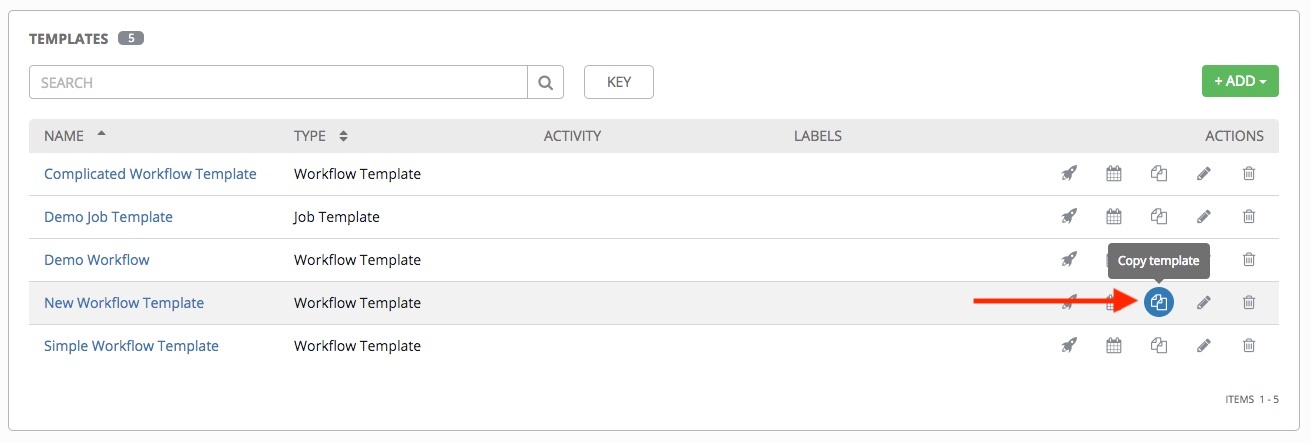Launch the Complicated Workflow Template rocket icon
Screen dimensions: 1311x443
point(1069,174)
